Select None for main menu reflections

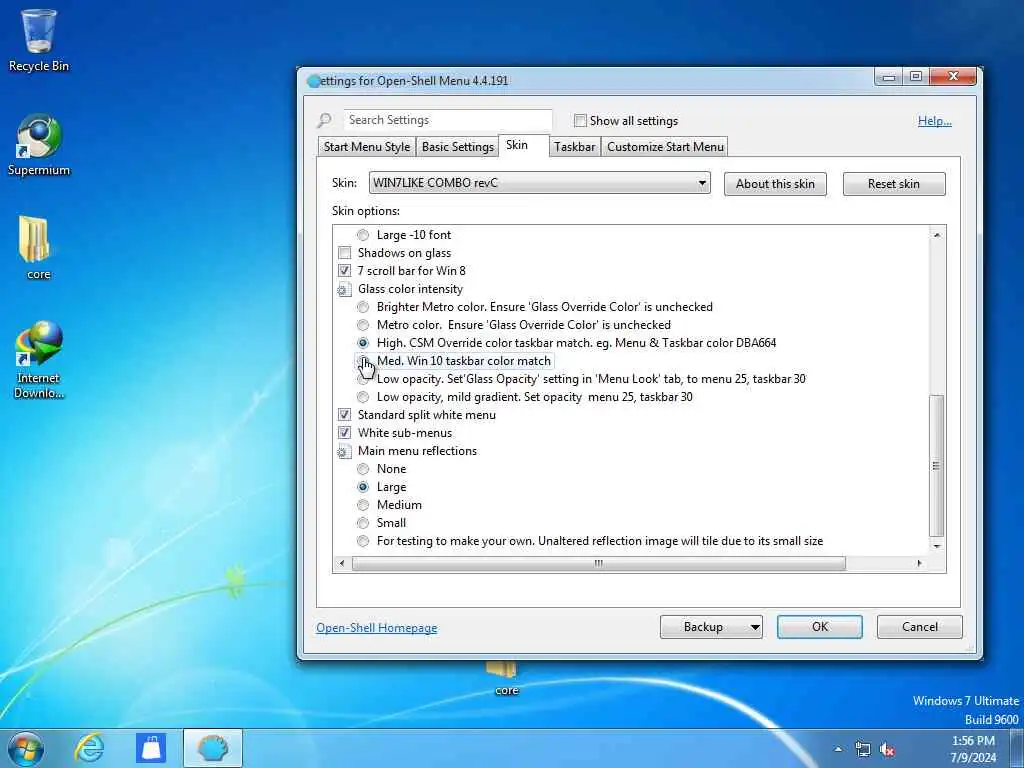(x=363, y=469)
